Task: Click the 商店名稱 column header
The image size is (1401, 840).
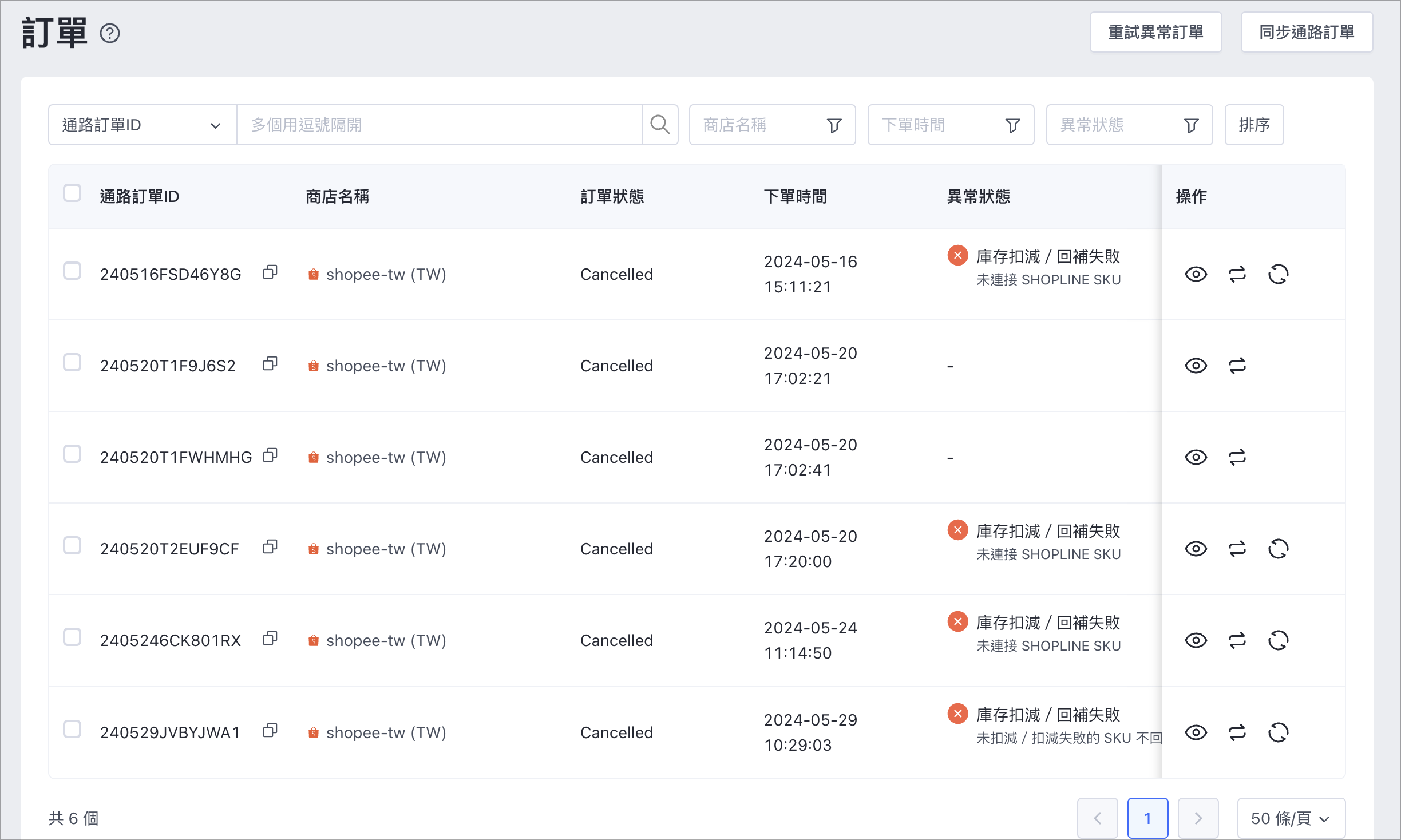Action: (338, 196)
